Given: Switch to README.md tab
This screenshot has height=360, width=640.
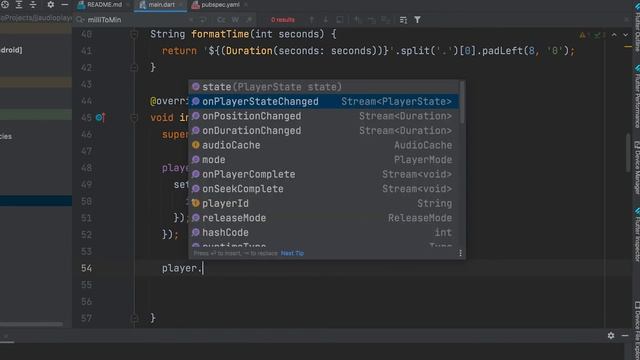Looking at the screenshot, I should click(x=100, y=5).
